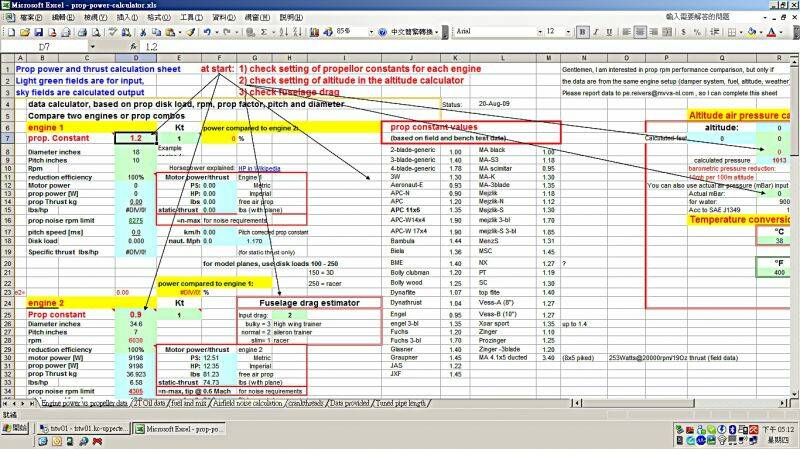Align text right icon
800x449 pixels.
(654, 32)
